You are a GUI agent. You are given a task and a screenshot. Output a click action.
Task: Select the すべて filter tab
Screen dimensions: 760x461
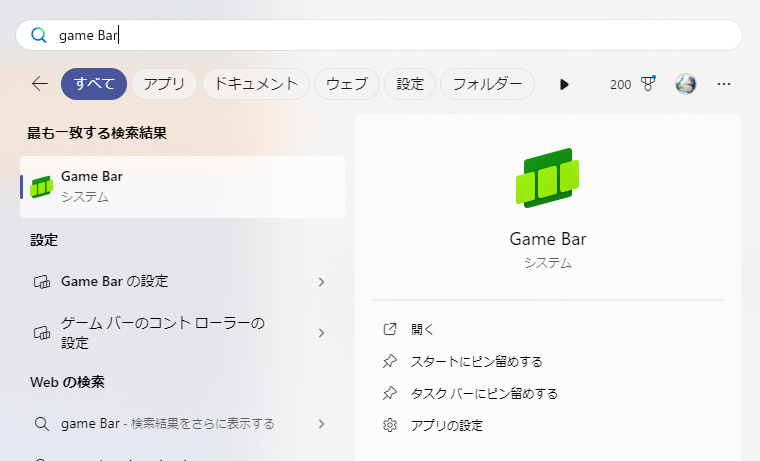[94, 84]
